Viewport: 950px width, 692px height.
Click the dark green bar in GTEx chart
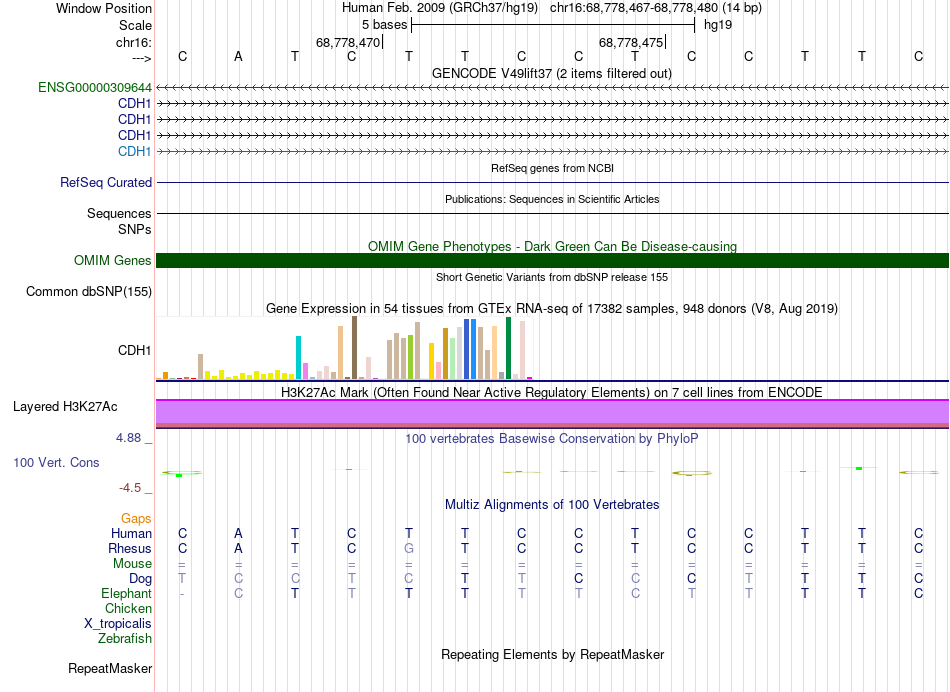508,348
